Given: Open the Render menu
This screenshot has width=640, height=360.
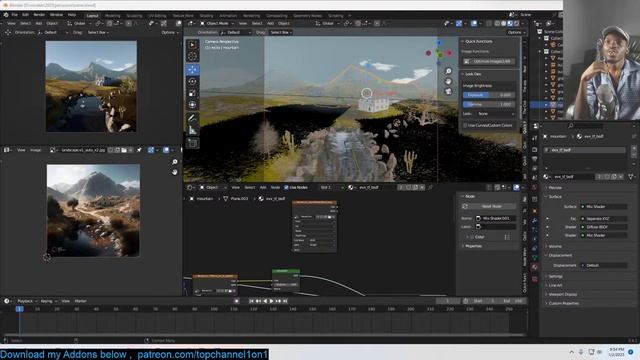Looking at the screenshot, I should pyautogui.click(x=39, y=15).
